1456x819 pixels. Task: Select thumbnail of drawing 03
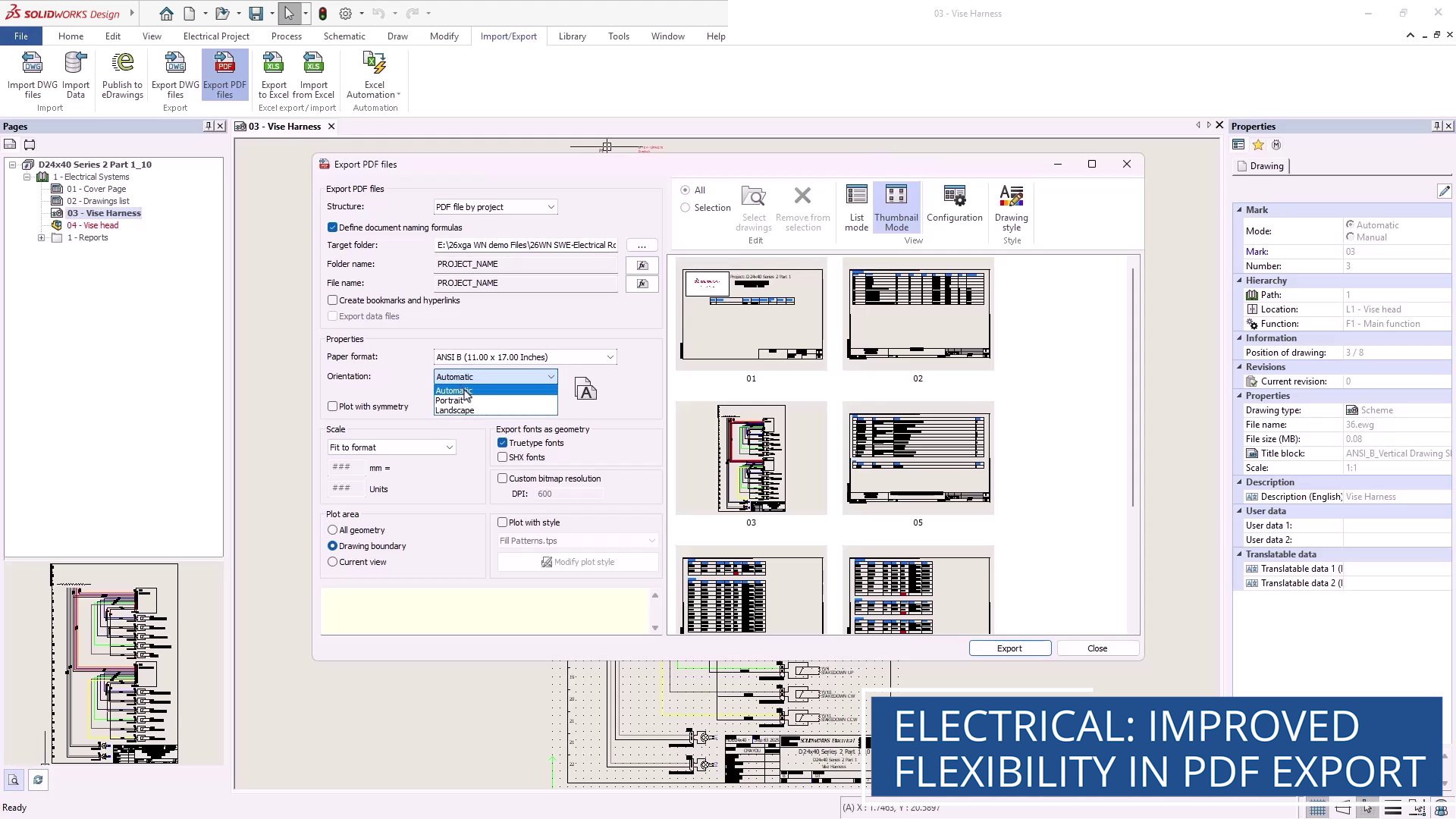click(x=751, y=458)
